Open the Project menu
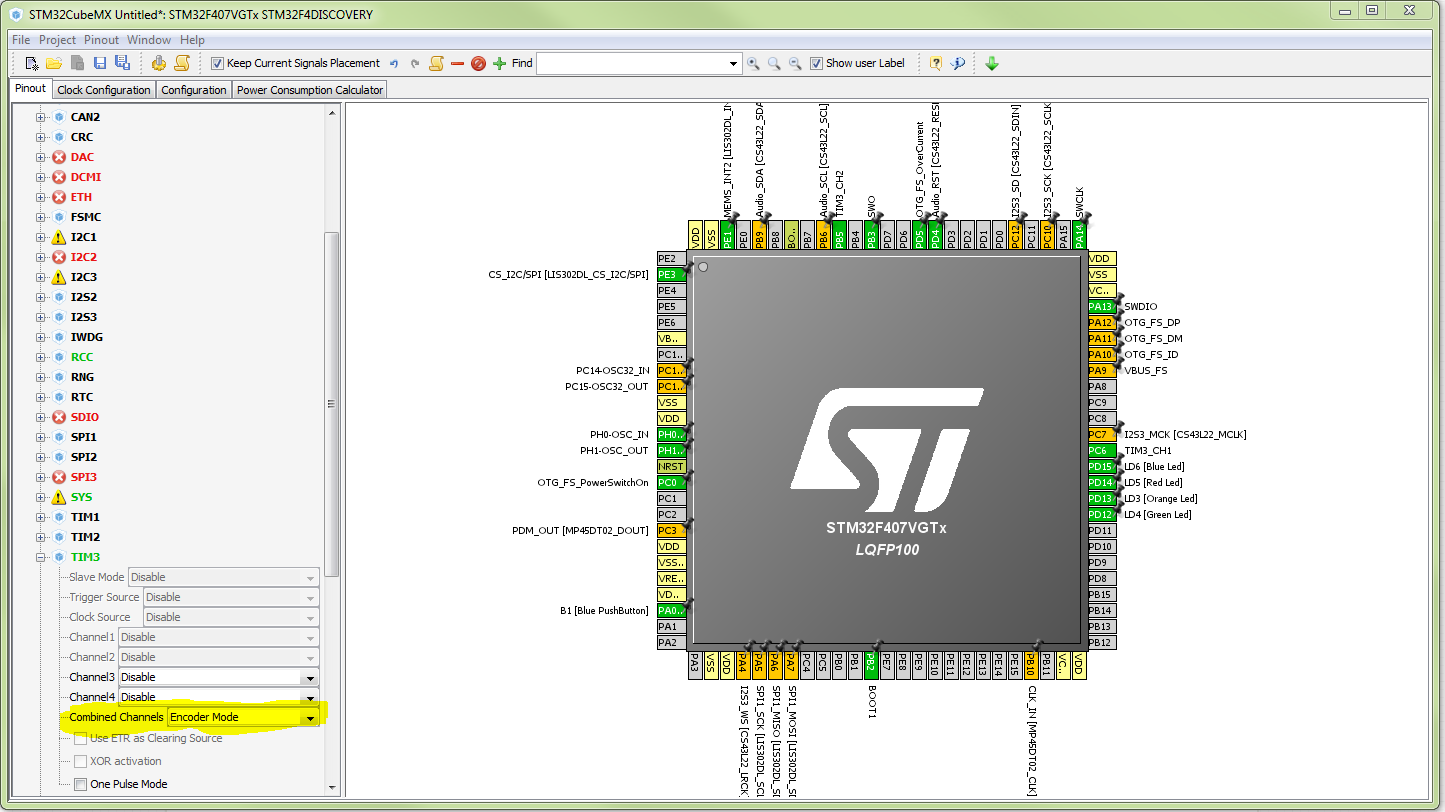 click(x=57, y=40)
